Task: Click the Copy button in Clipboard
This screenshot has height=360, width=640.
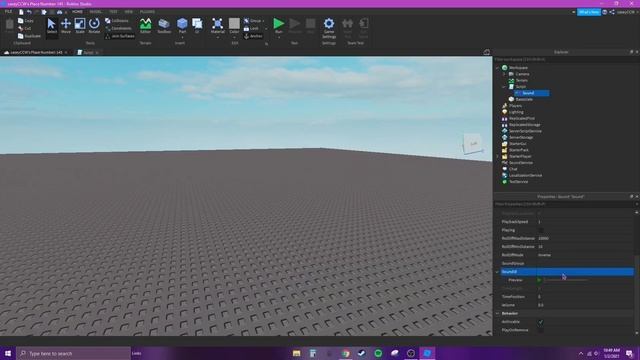Action: 26,20
